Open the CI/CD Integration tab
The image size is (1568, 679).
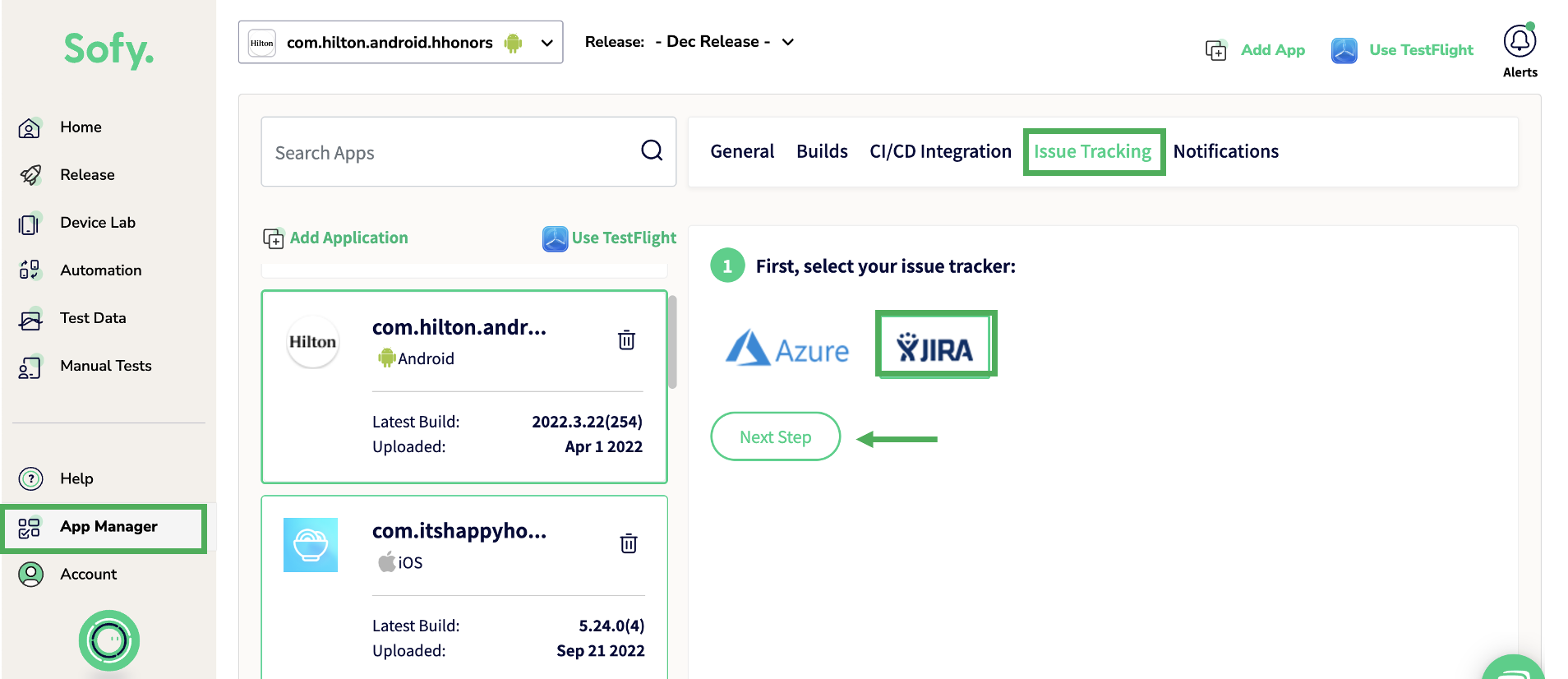coord(940,151)
